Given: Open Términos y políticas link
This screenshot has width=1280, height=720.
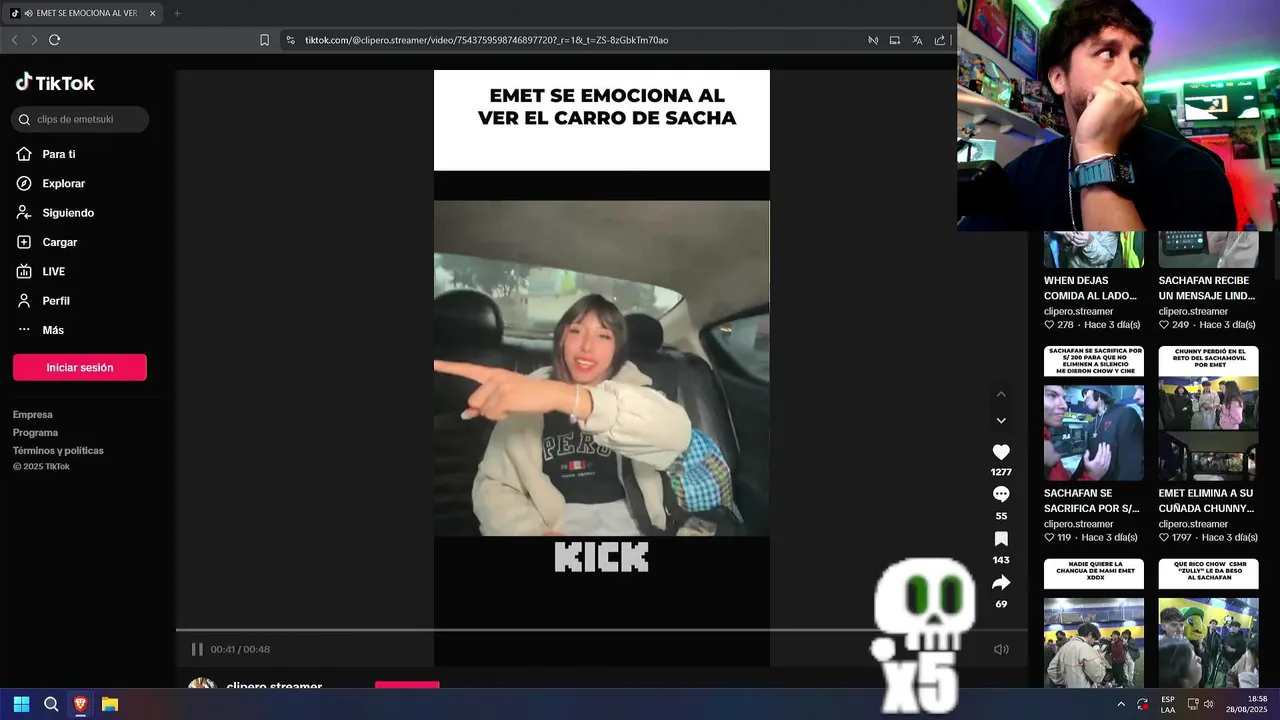Looking at the screenshot, I should pos(58,451).
